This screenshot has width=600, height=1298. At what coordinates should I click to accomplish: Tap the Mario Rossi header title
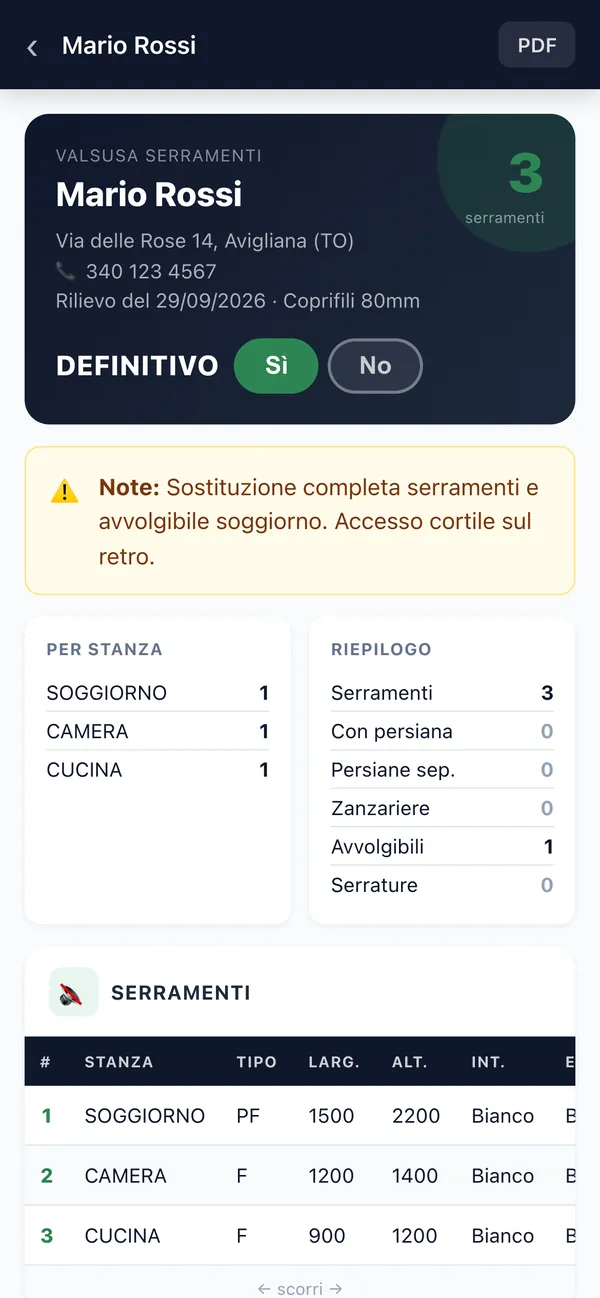(x=129, y=45)
